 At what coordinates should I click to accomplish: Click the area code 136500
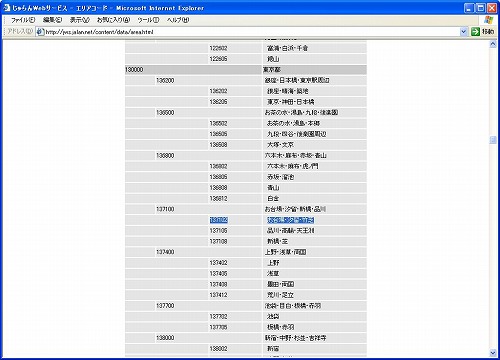coord(165,113)
